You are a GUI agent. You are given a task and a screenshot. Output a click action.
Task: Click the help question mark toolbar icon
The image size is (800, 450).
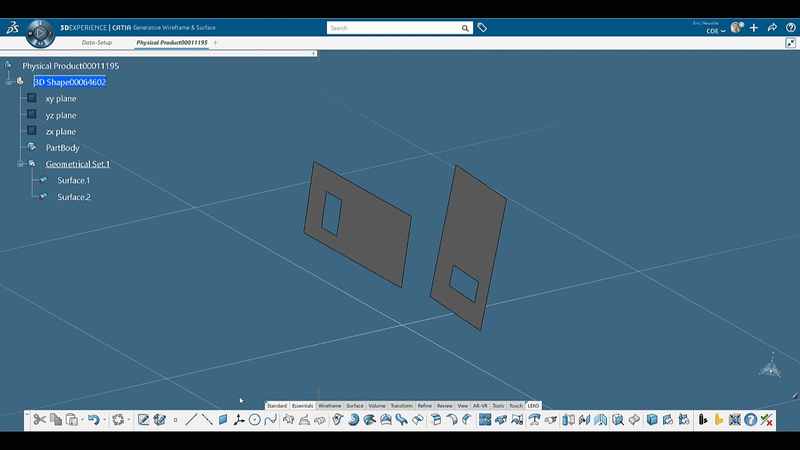click(x=751, y=420)
